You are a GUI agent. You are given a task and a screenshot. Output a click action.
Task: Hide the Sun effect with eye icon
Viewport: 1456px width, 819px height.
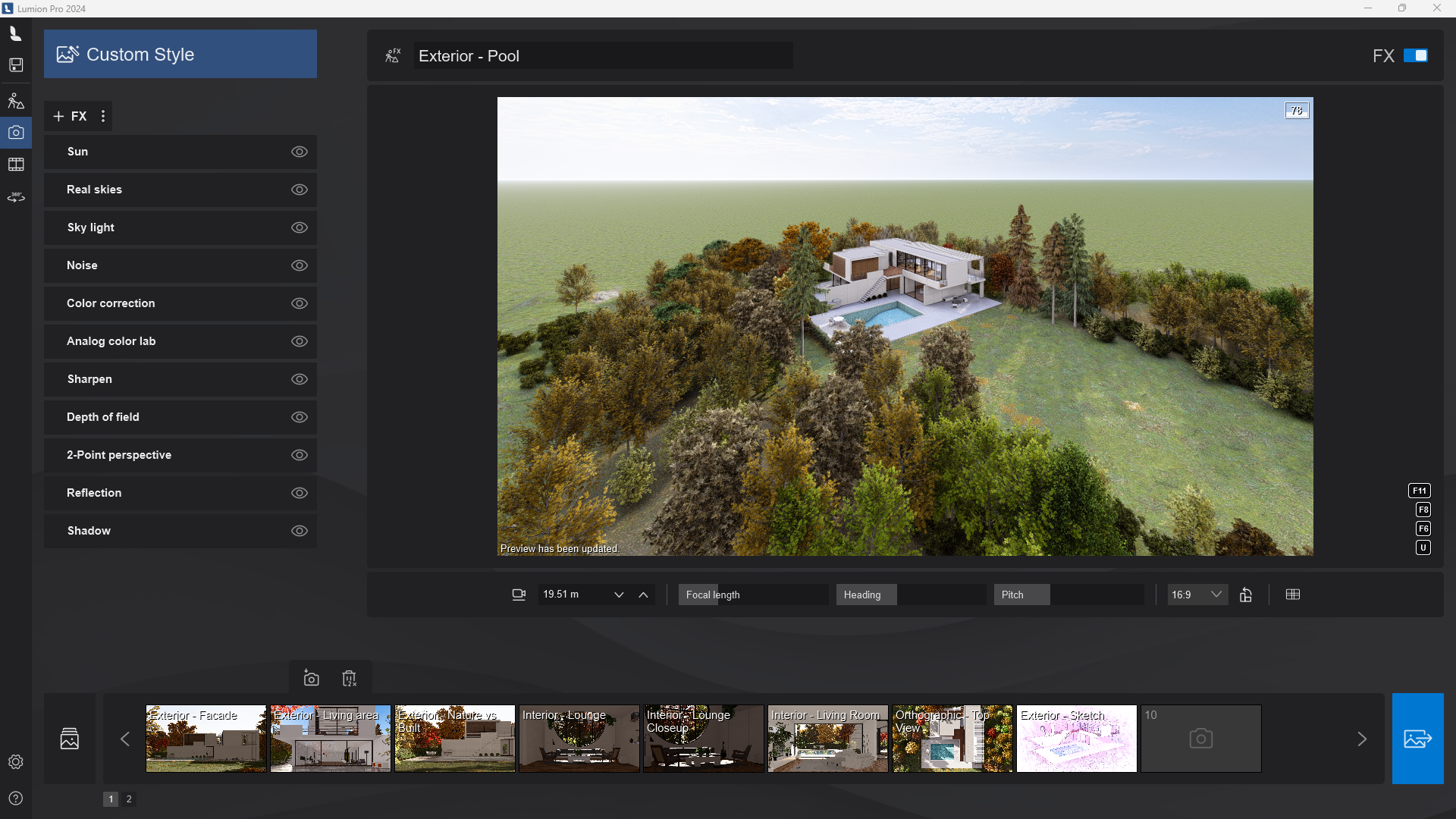tap(300, 152)
